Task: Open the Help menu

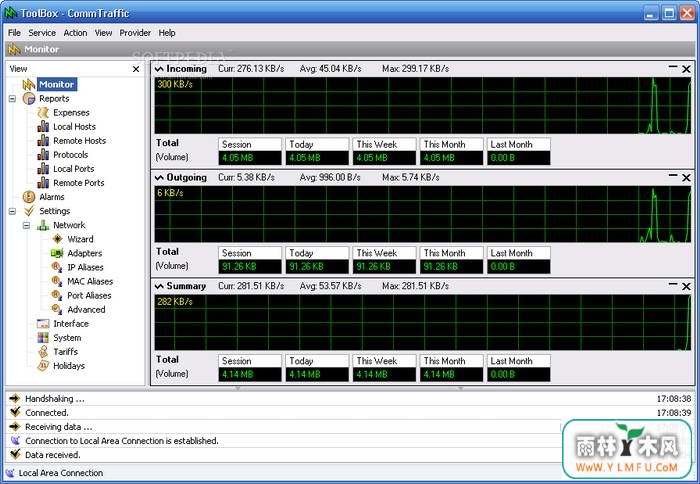Action: coord(167,33)
